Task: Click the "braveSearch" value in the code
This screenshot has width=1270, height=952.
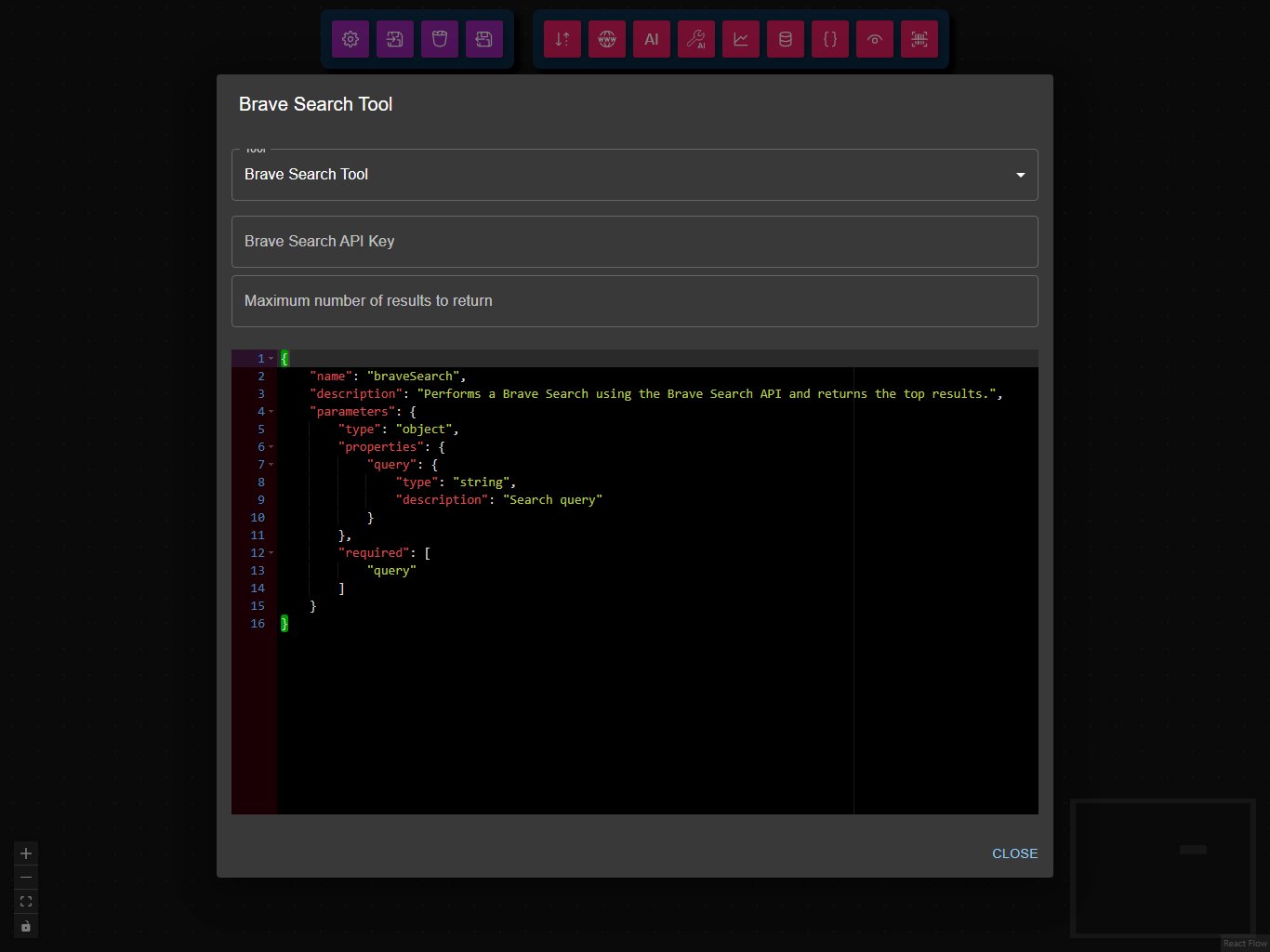Action: tap(413, 377)
